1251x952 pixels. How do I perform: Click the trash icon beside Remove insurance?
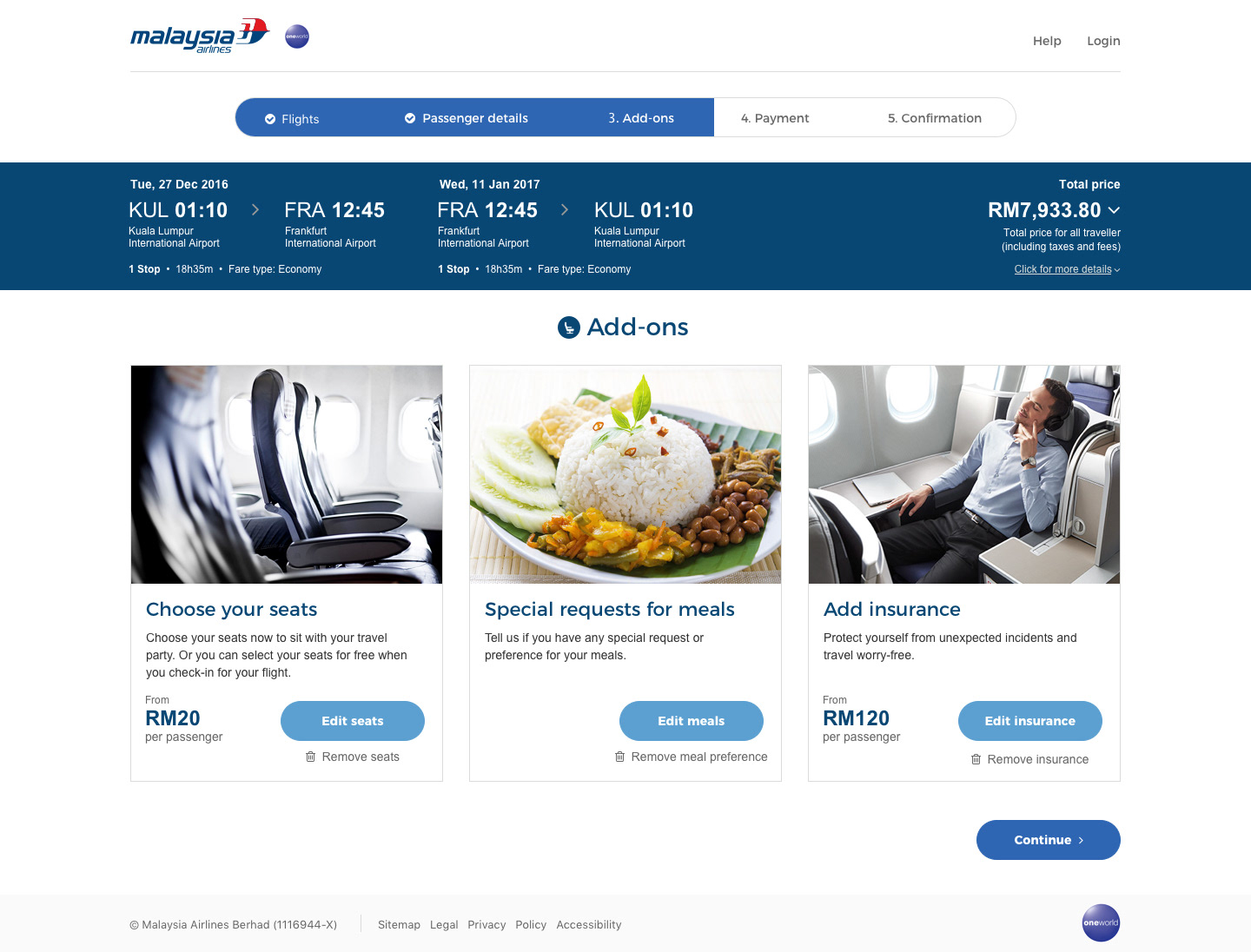pyautogui.click(x=976, y=759)
